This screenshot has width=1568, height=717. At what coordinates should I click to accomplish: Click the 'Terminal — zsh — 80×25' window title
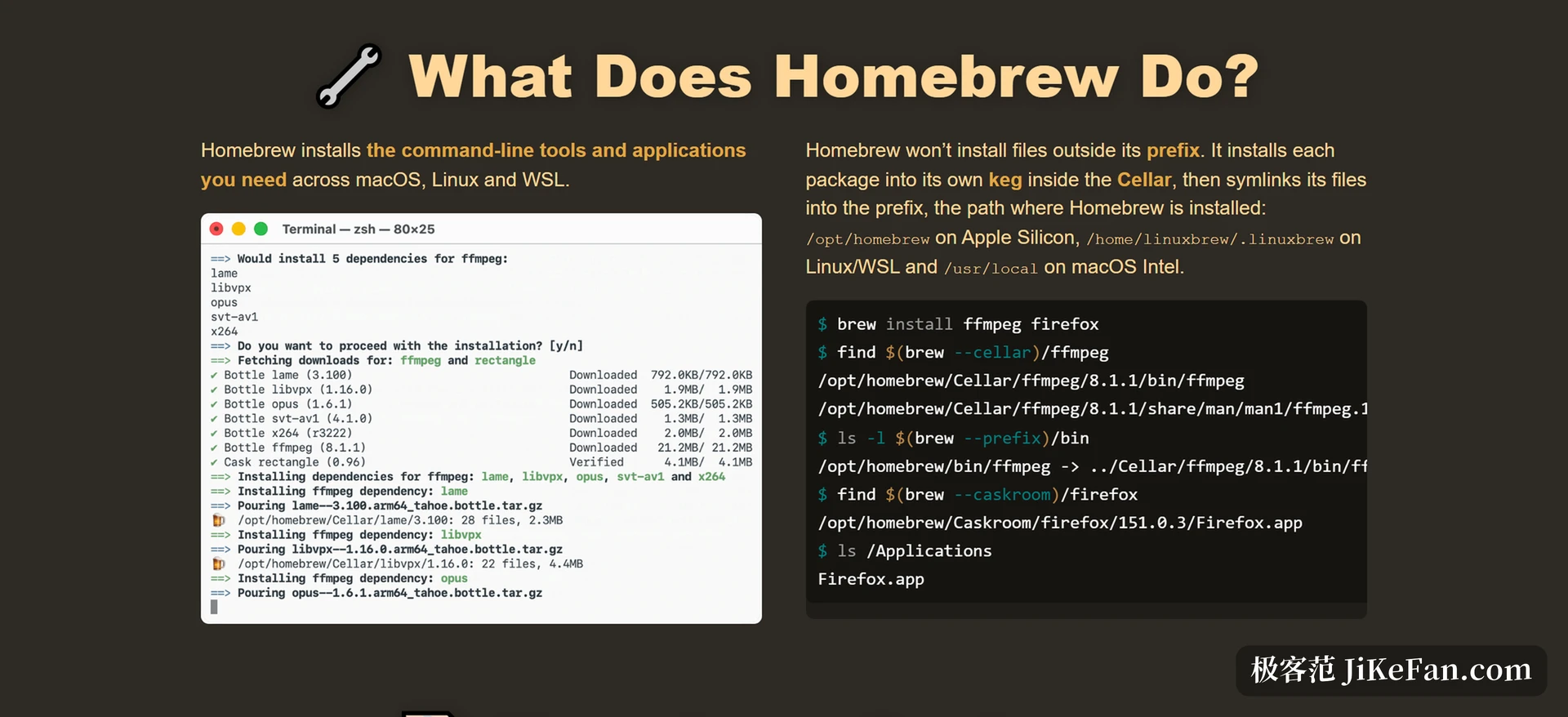(359, 229)
